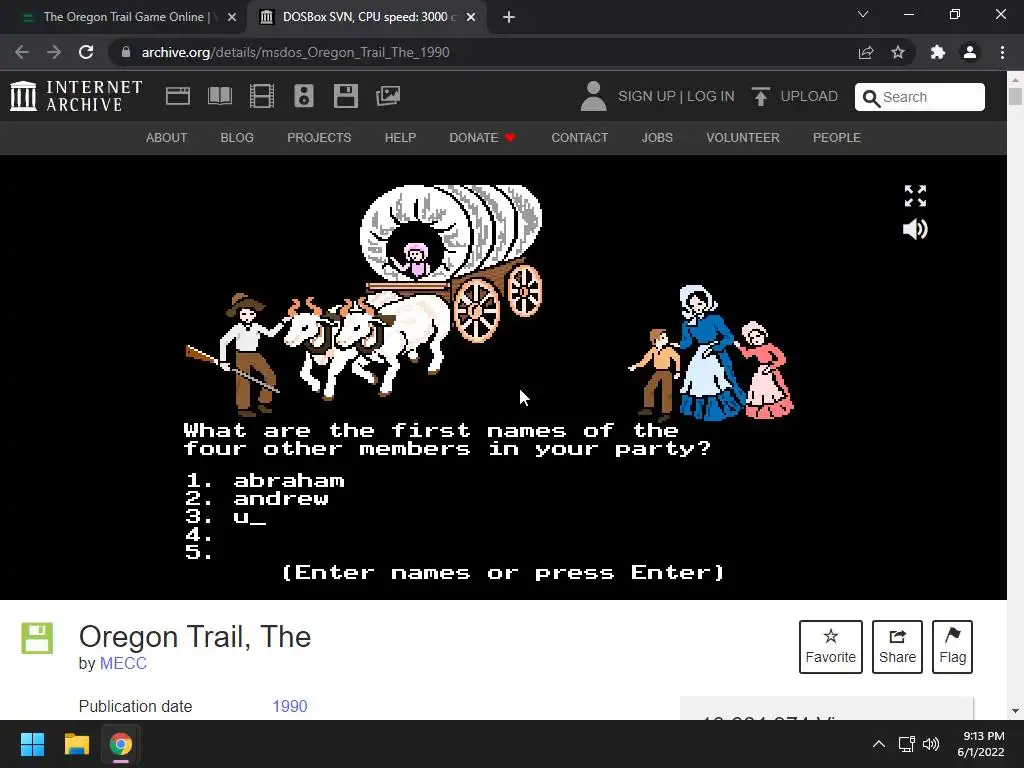Screen dimensions: 1024x768
Task: Click the Search input field
Action: point(920,97)
